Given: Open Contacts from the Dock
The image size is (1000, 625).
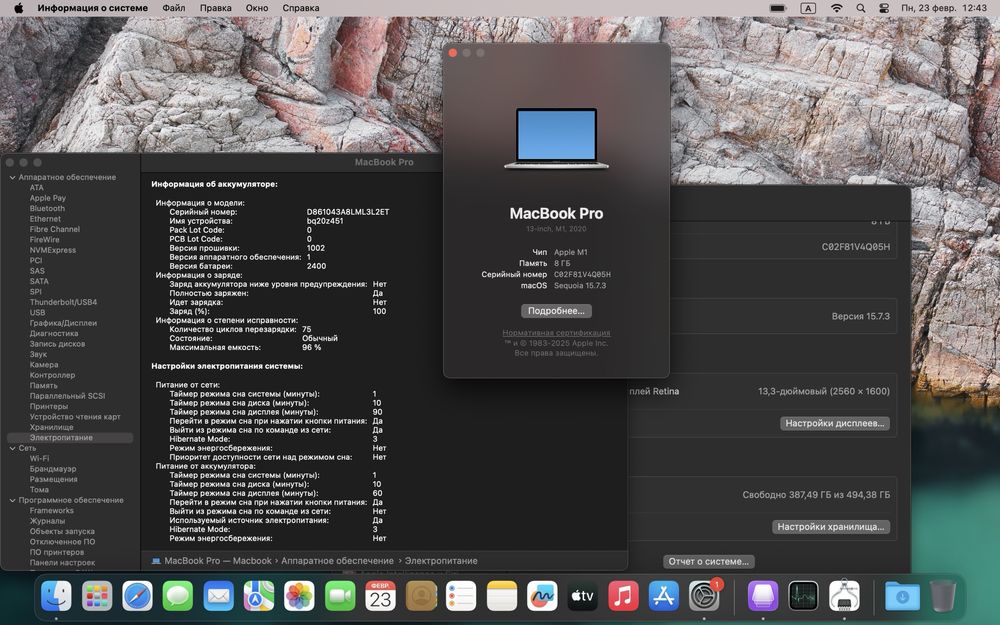Looking at the screenshot, I should 421,596.
